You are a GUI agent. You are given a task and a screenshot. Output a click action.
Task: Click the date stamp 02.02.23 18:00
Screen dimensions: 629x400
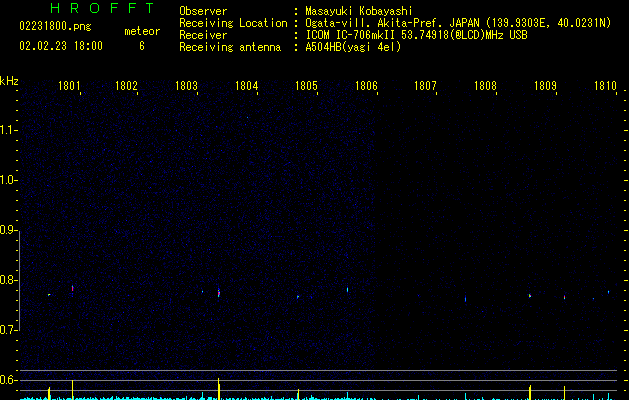point(61,46)
